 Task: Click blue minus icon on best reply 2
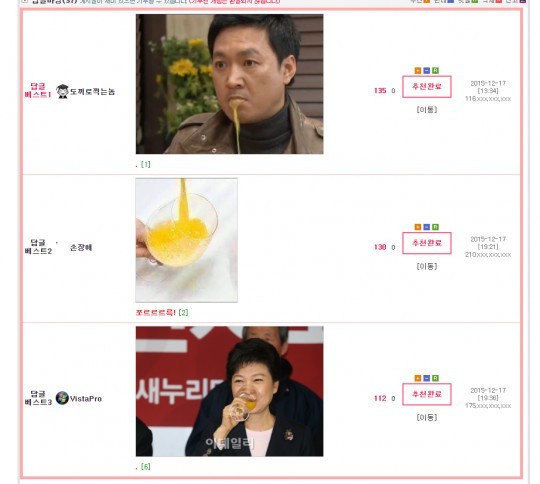click(x=426, y=227)
